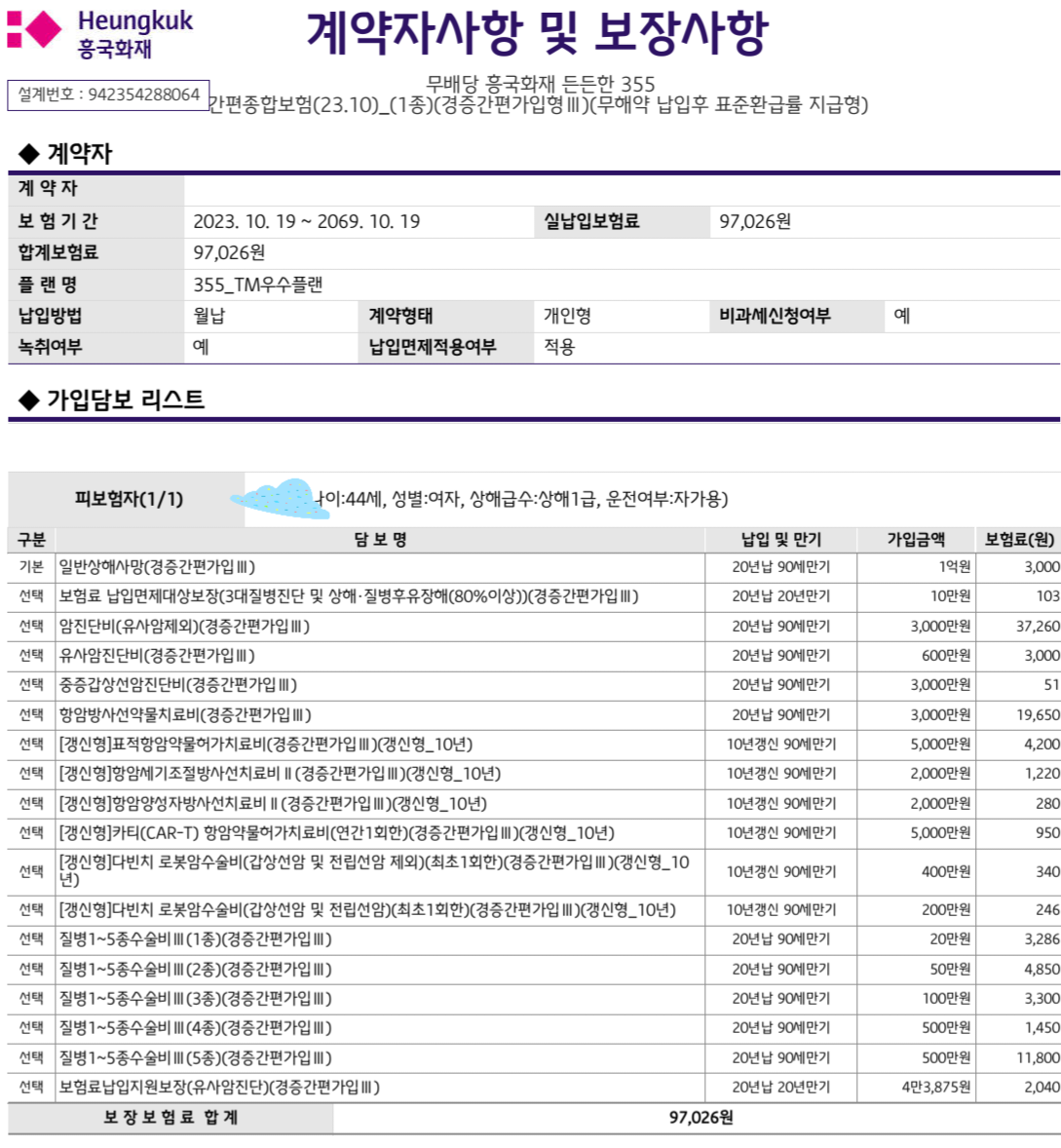This screenshot has height=1148, width=1061.
Task: Click the 11,800 premium value
Action: coord(1038,1058)
